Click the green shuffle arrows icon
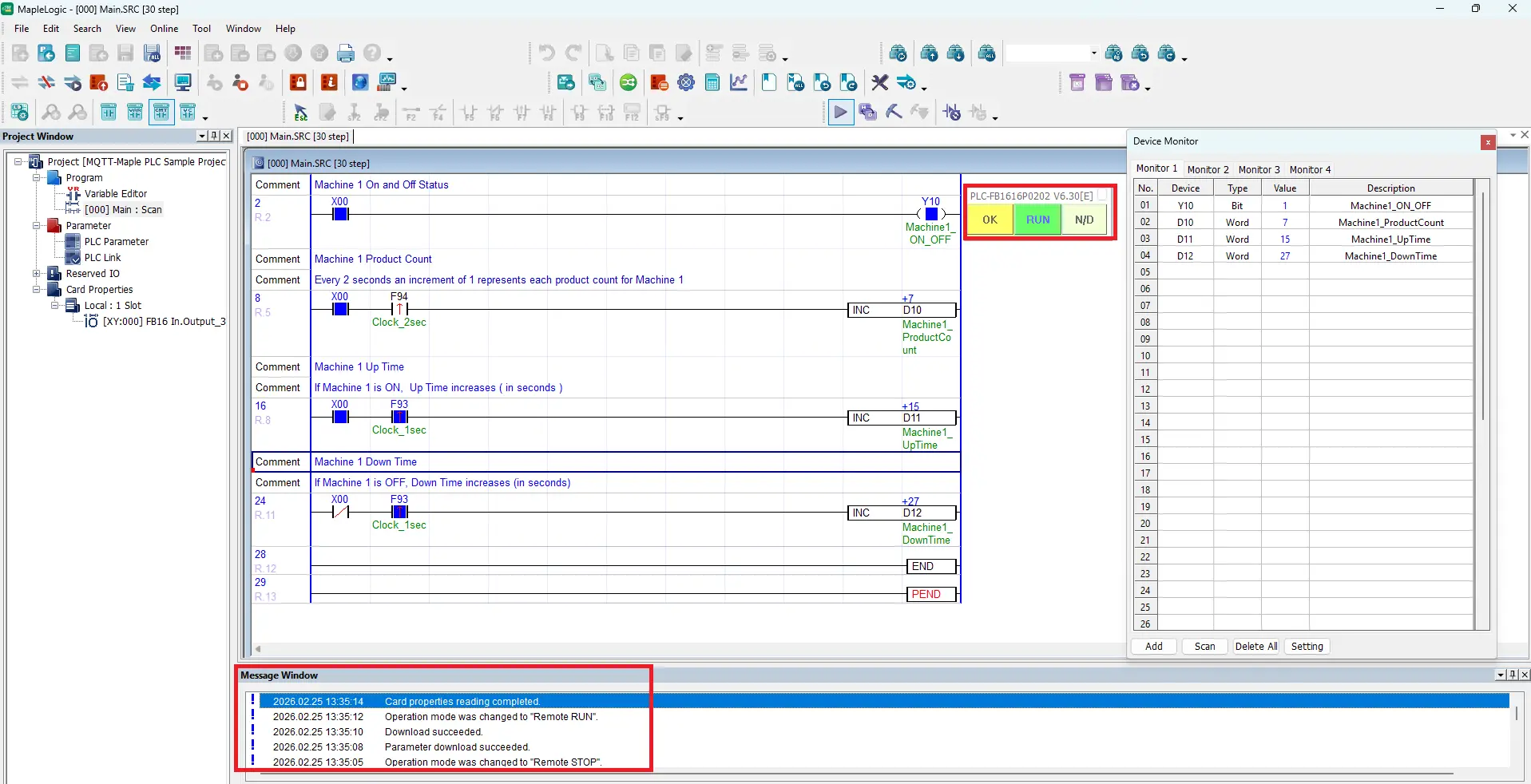Viewport: 1531px width, 784px height. point(629,82)
